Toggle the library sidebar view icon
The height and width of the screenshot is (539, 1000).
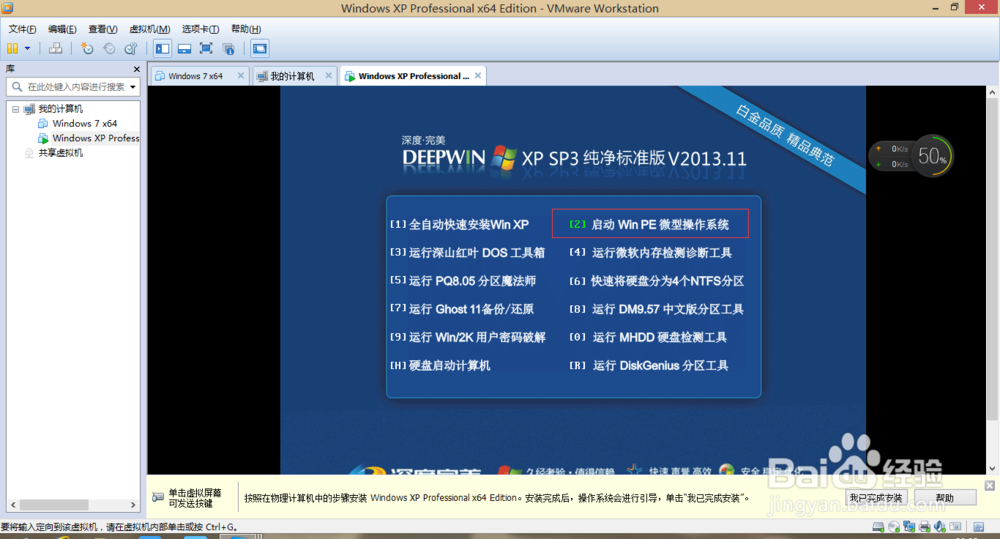click(163, 48)
